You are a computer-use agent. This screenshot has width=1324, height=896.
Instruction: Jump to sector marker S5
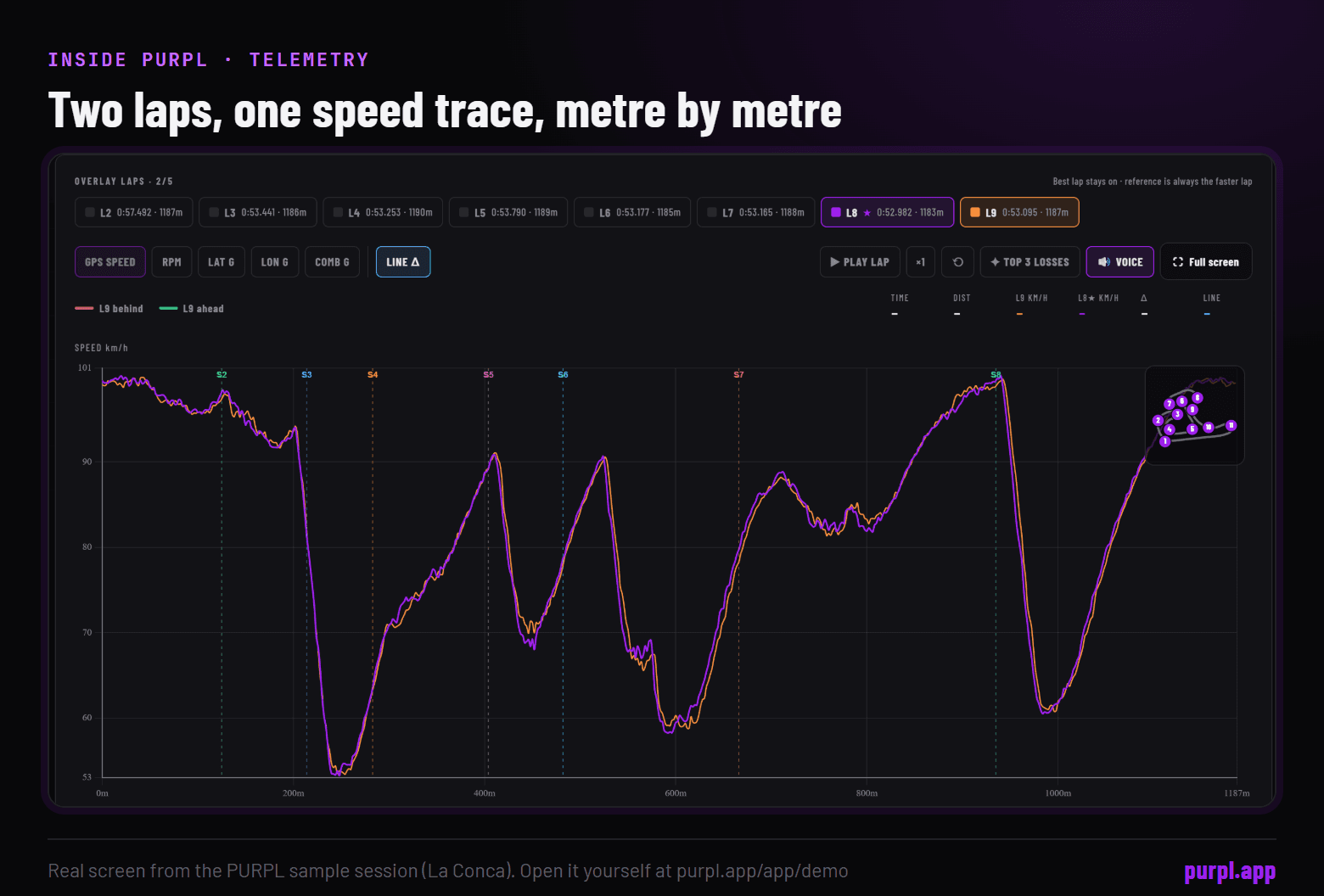(488, 374)
